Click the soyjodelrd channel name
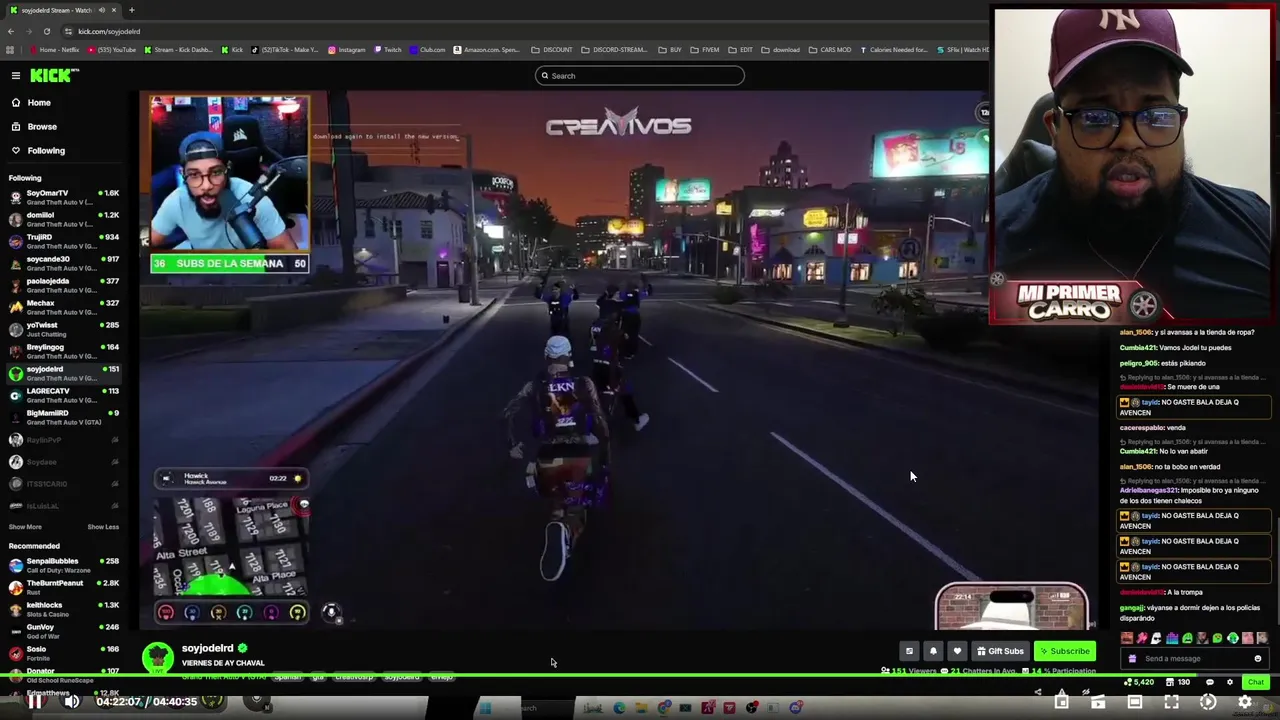Image resolution: width=1280 pixels, height=720 pixels. click(207, 648)
